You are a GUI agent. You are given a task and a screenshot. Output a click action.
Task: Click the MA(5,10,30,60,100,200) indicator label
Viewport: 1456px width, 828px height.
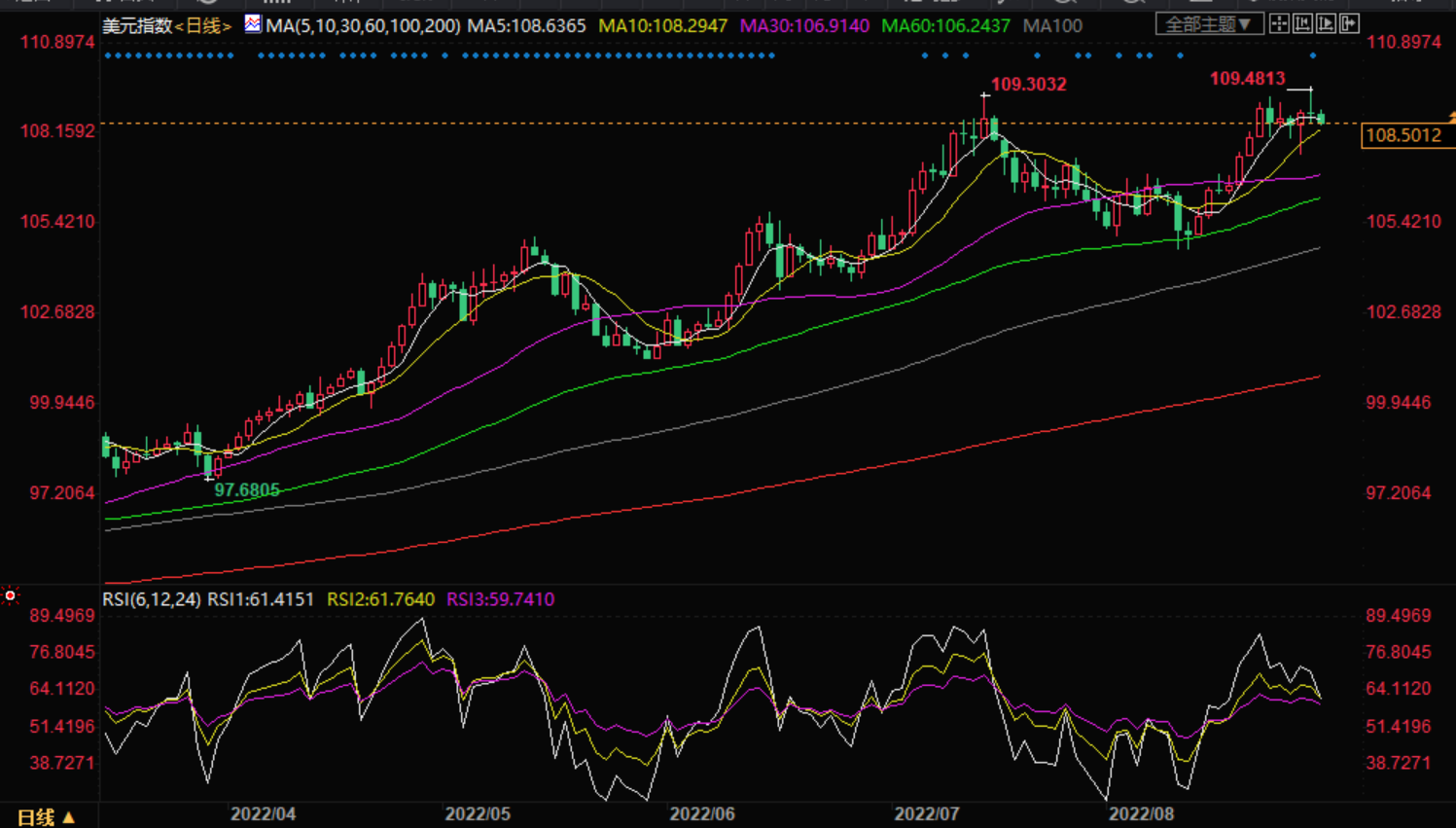(x=363, y=26)
